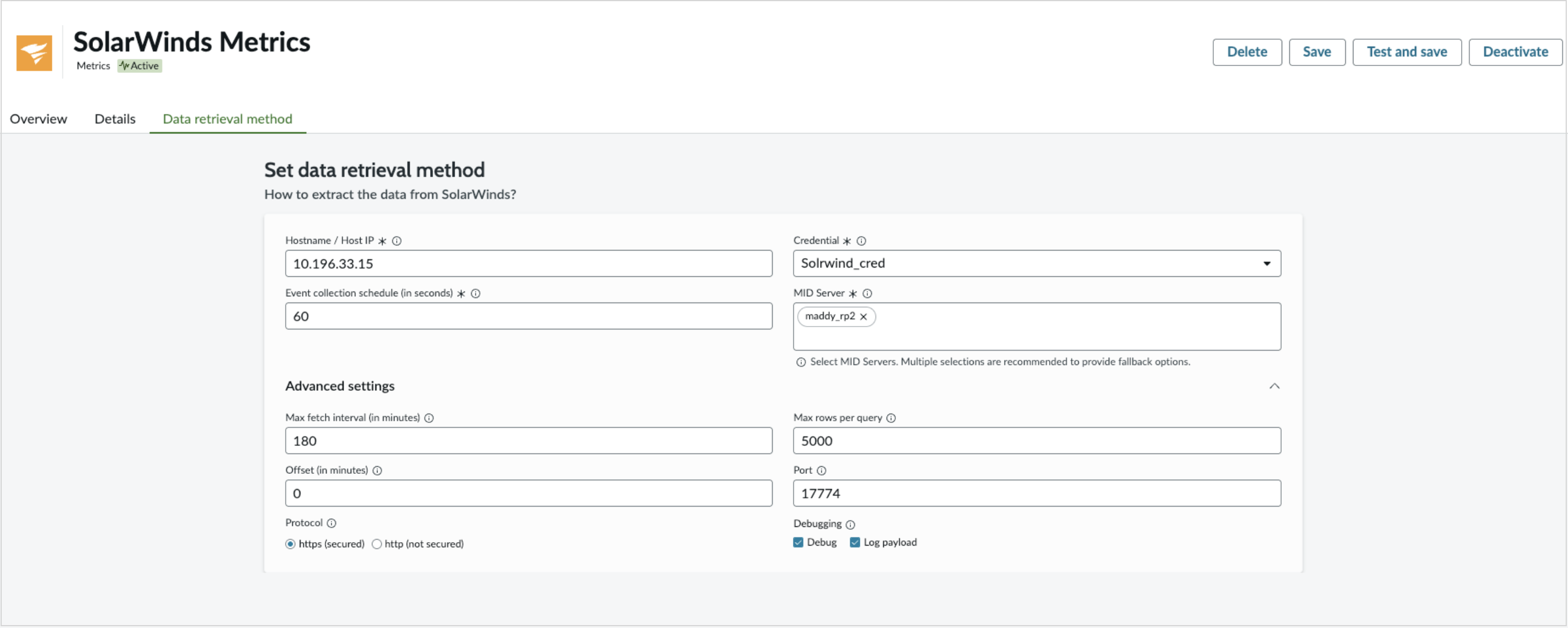Click the info icon next to Hostname / Host IP
Screen dimensions: 1568x628
click(397, 241)
